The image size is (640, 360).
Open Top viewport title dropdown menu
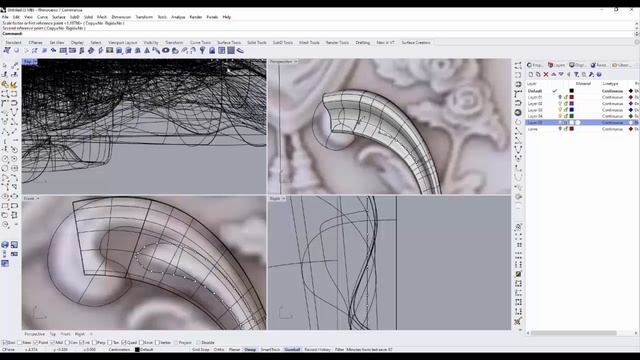tap(35, 62)
